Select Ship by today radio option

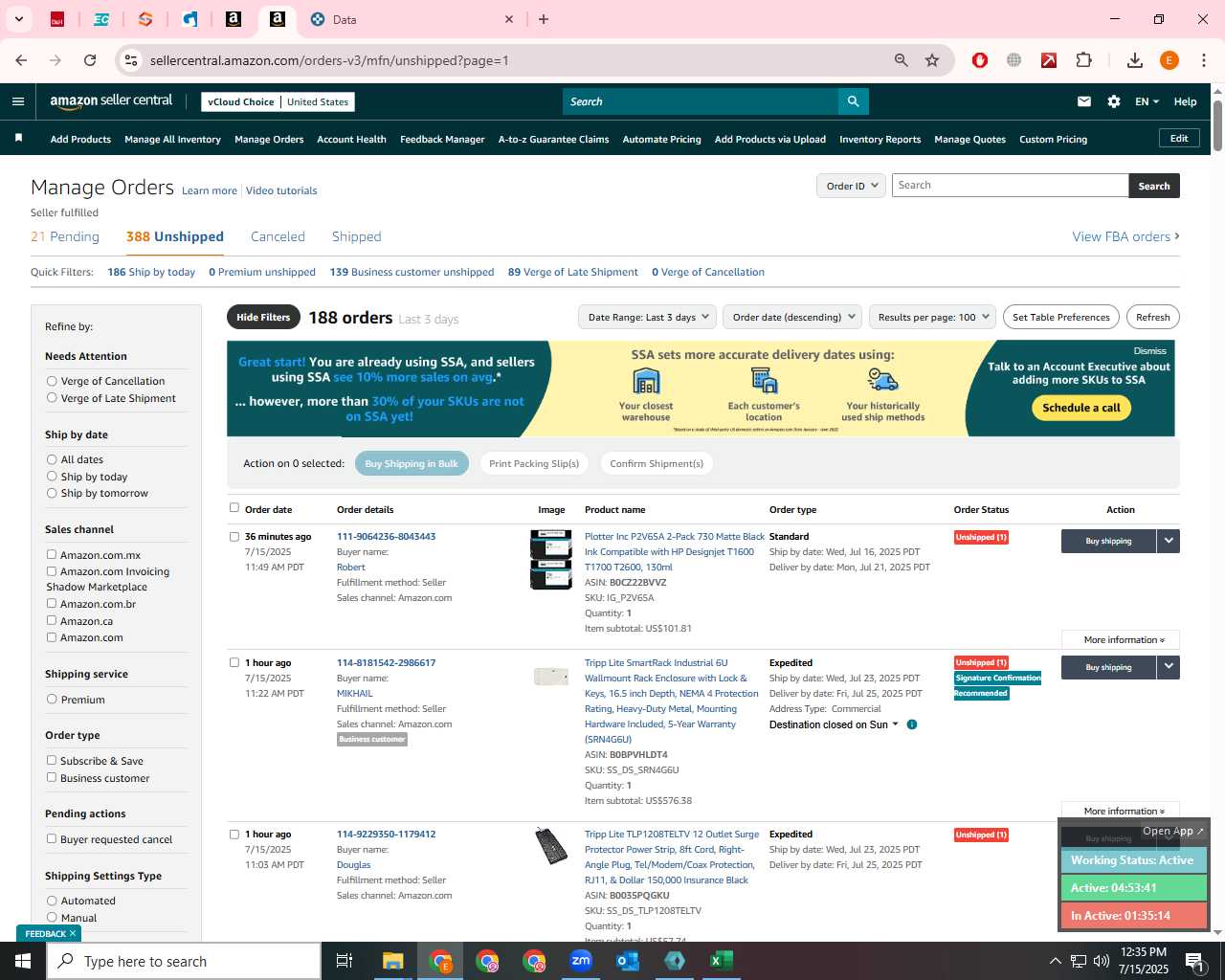52,476
